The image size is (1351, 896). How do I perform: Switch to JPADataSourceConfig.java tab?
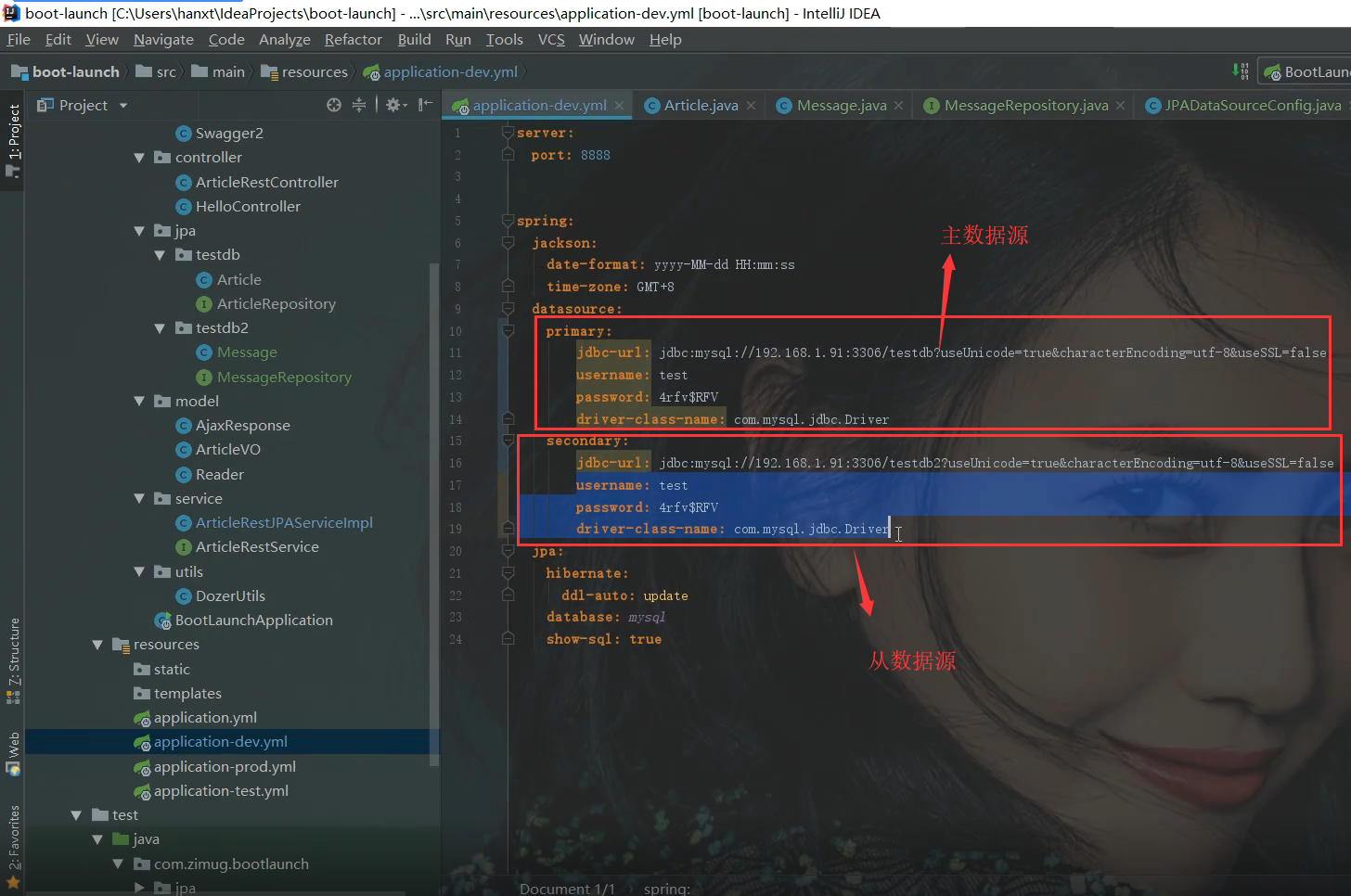(x=1253, y=106)
